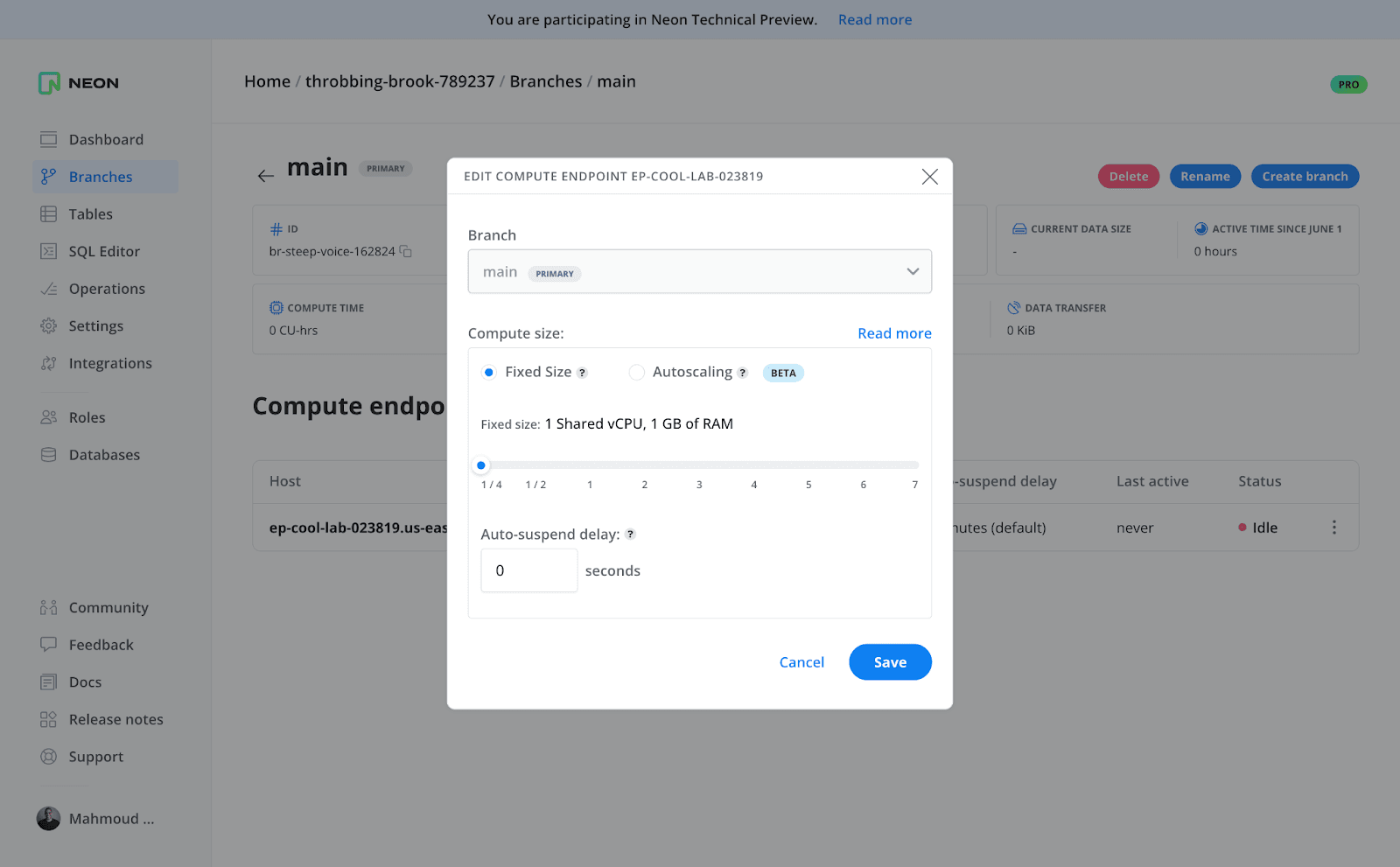Open Integrations from the sidebar
This screenshot has height=867, width=1400.
(x=110, y=364)
